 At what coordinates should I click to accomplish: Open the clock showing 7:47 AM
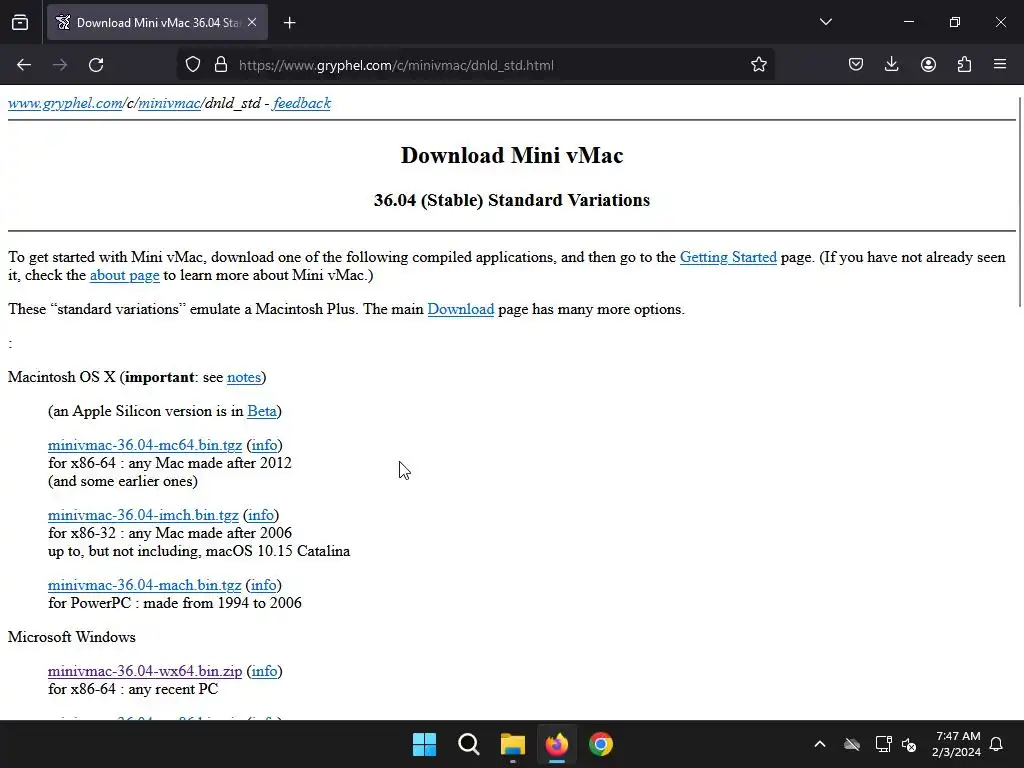(x=957, y=744)
